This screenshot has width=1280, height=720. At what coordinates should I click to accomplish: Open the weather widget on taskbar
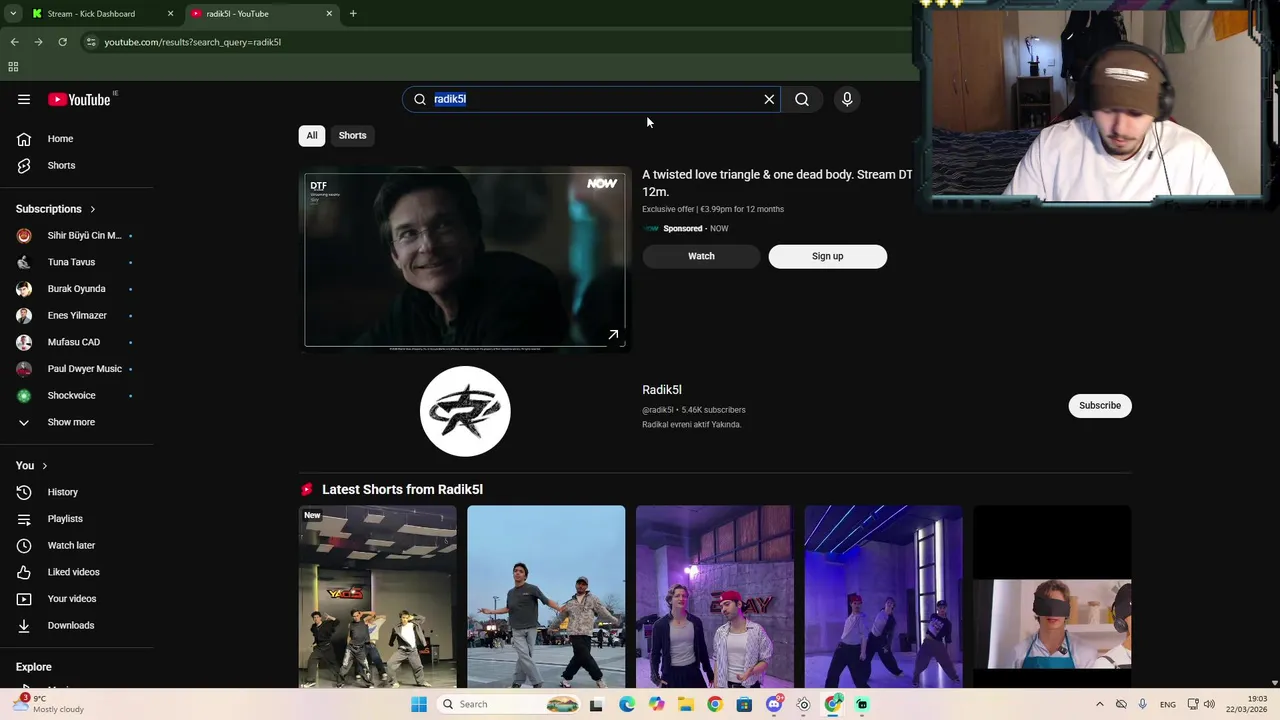click(49, 704)
